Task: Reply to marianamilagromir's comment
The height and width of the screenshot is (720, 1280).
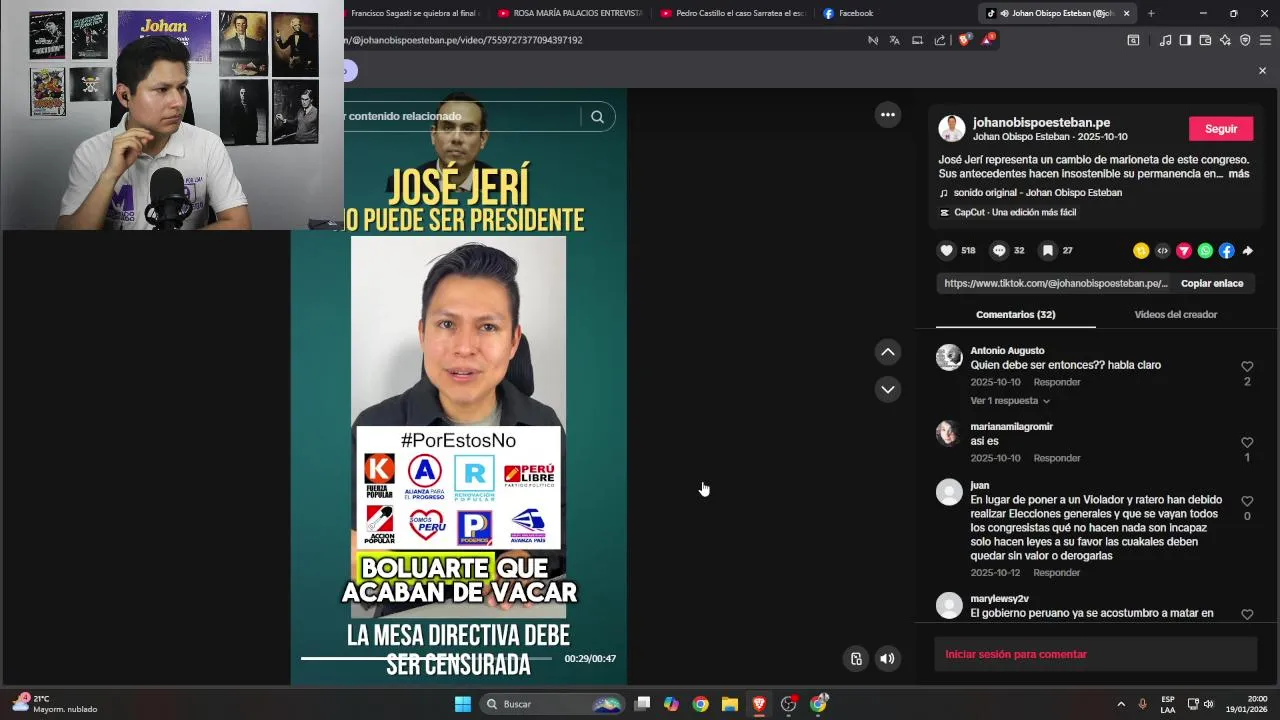Action: tap(1057, 458)
